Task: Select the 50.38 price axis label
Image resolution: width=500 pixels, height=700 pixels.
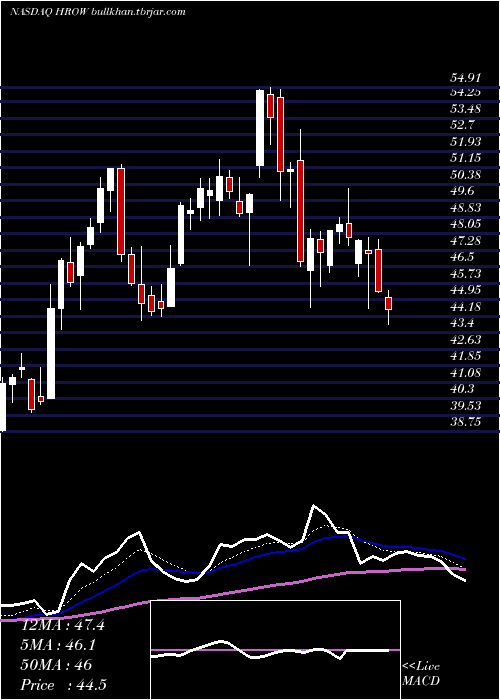Action: [465, 175]
